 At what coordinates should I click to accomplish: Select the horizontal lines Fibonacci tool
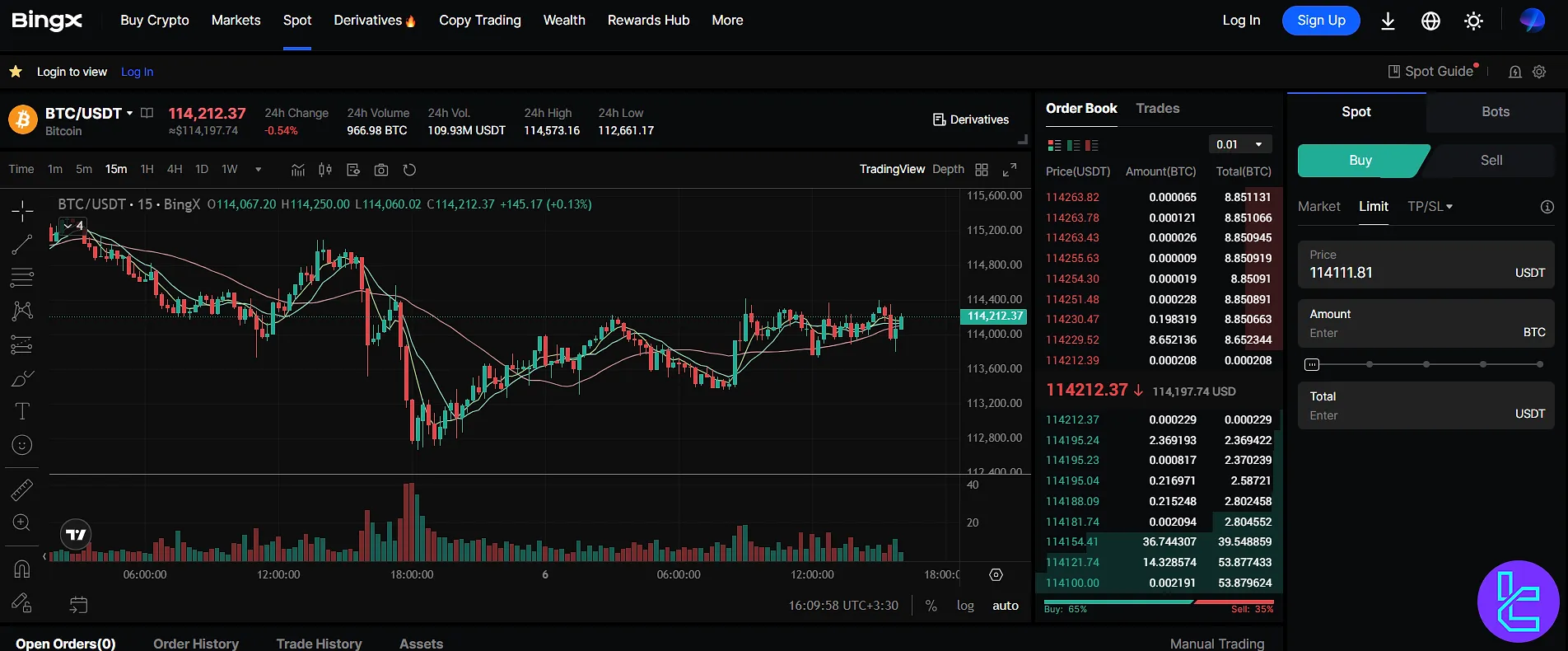click(x=22, y=278)
